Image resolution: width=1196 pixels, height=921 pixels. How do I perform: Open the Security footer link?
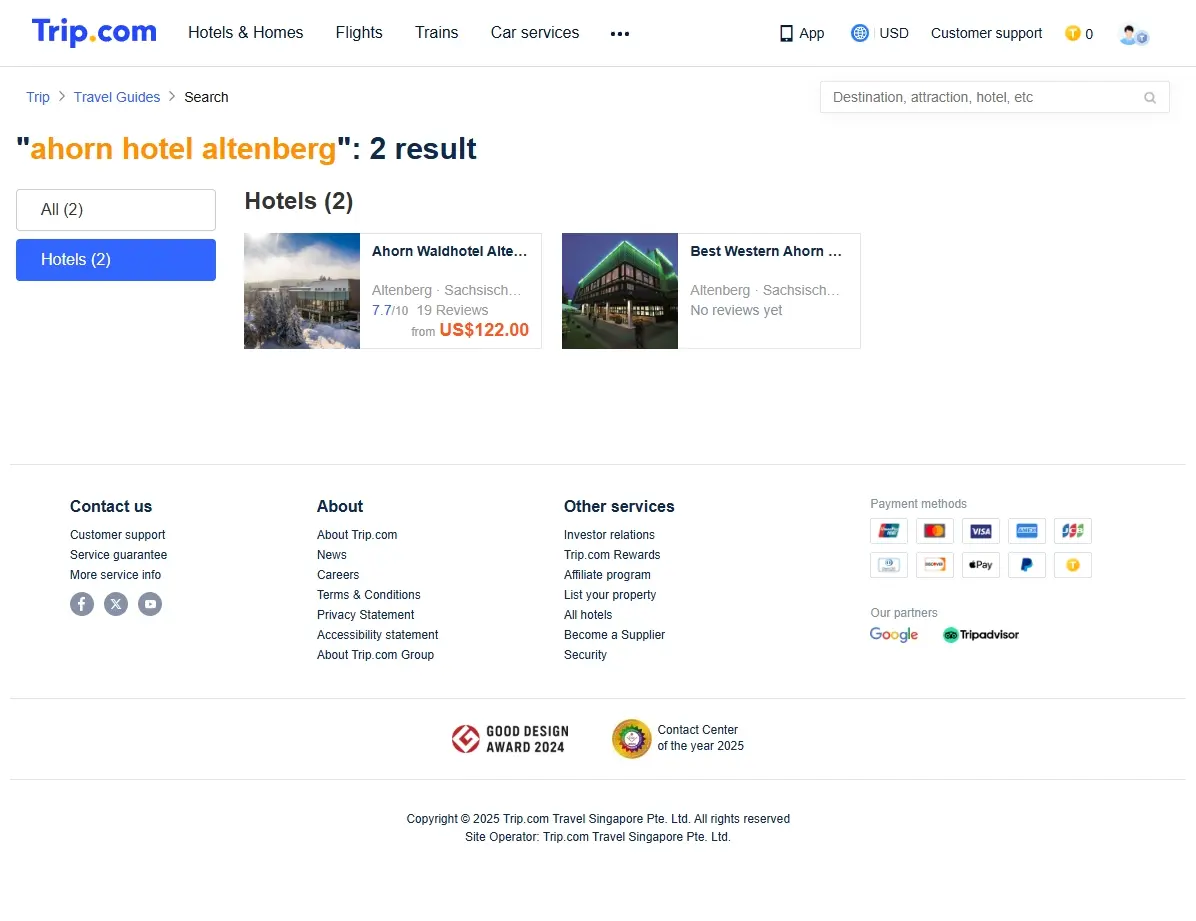(x=585, y=655)
